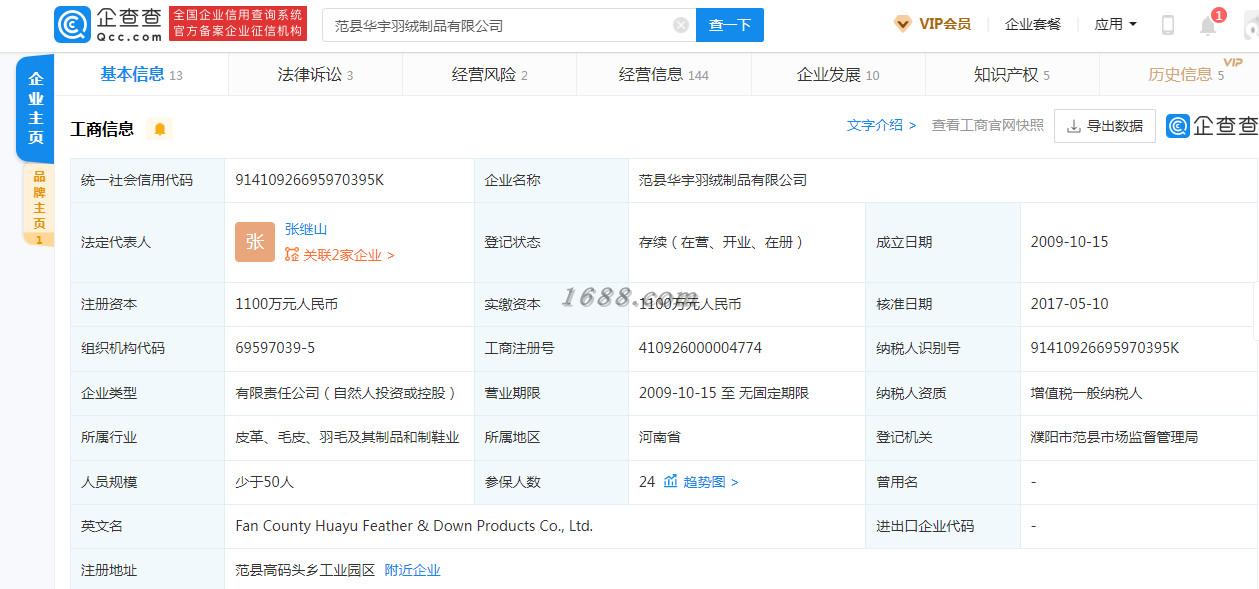Open legal representative 张继山 link

click(306, 229)
